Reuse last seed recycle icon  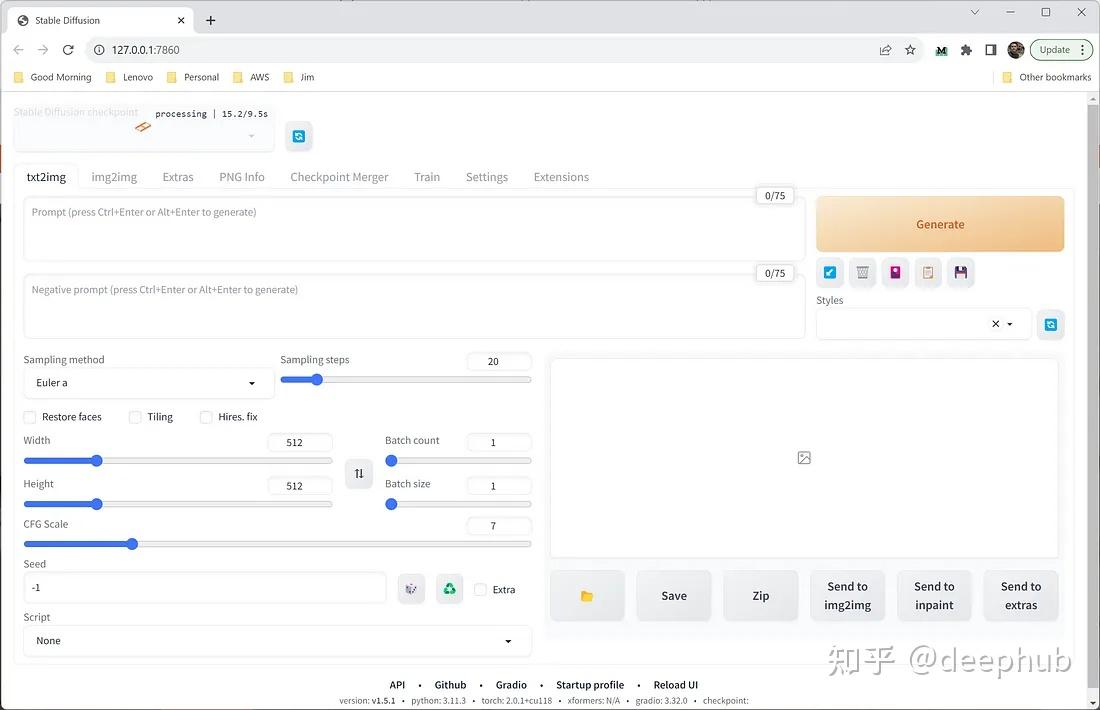point(450,589)
